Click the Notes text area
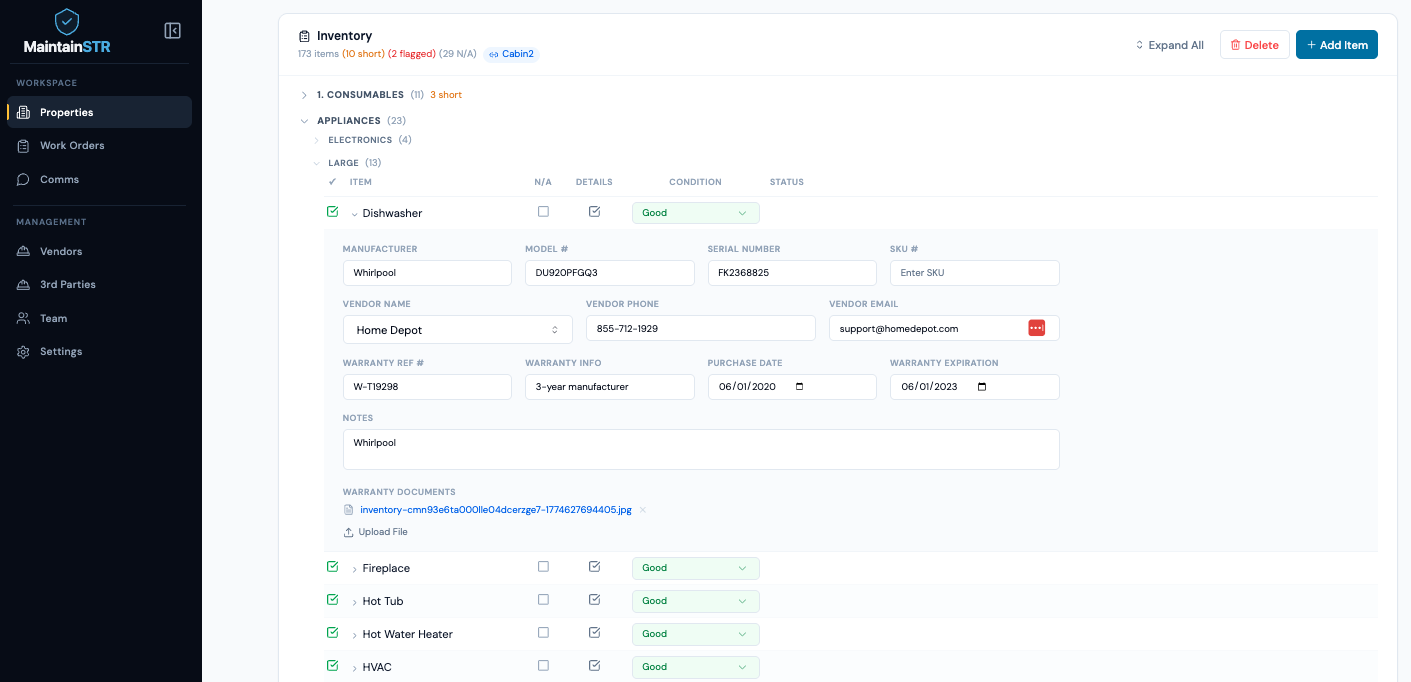The height and width of the screenshot is (682, 1411). [x=701, y=449]
